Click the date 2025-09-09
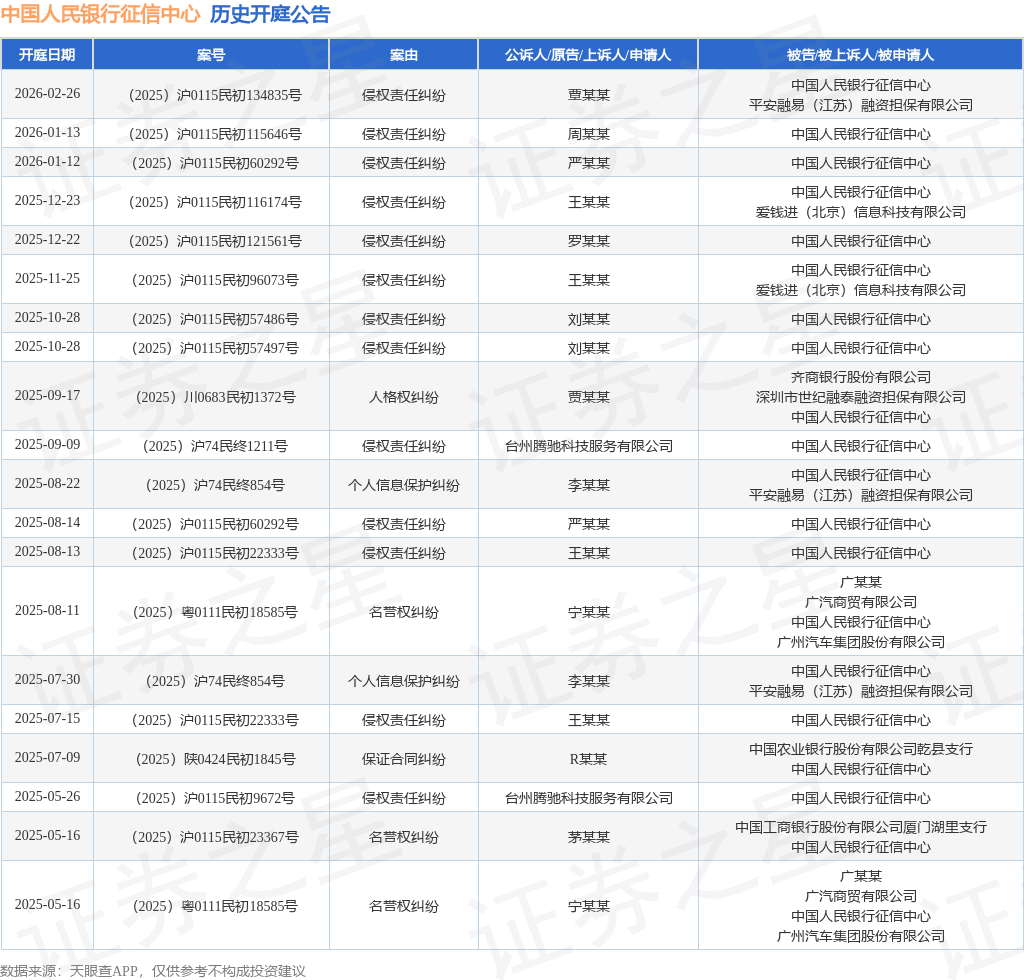Image resolution: width=1024 pixels, height=980 pixels. coord(47,445)
